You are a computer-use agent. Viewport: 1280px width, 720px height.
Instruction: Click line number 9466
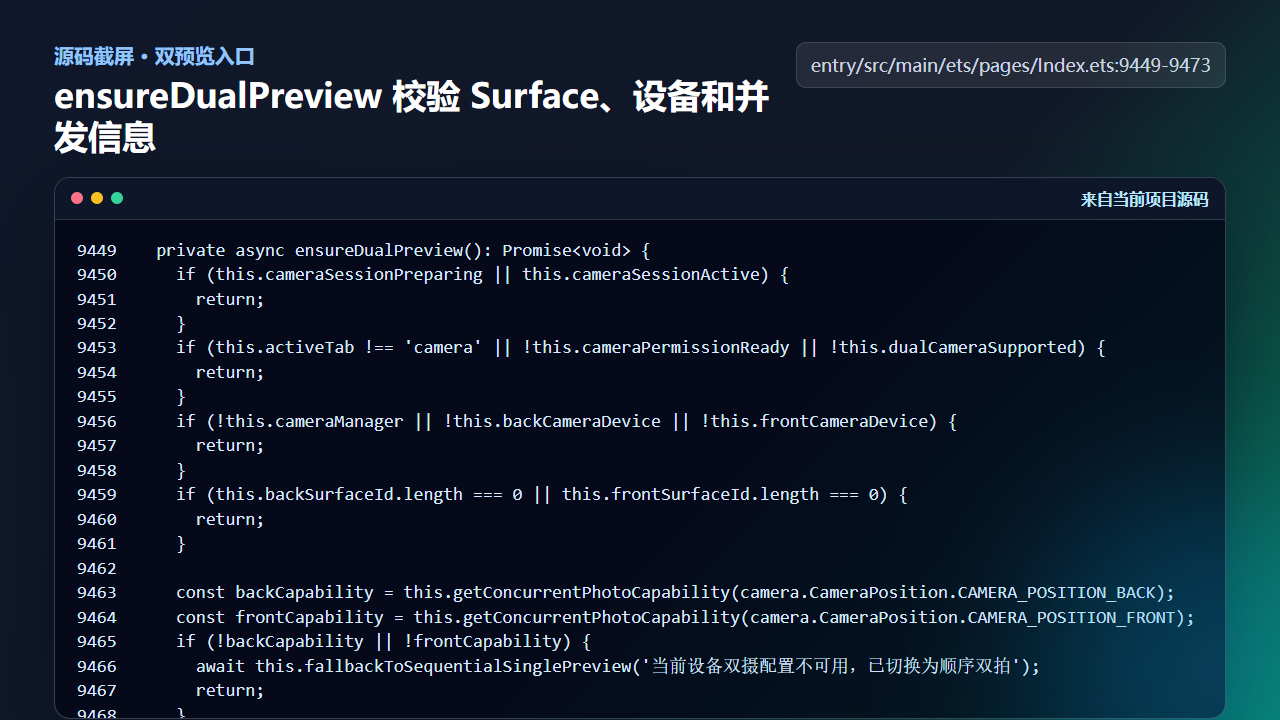tap(97, 666)
